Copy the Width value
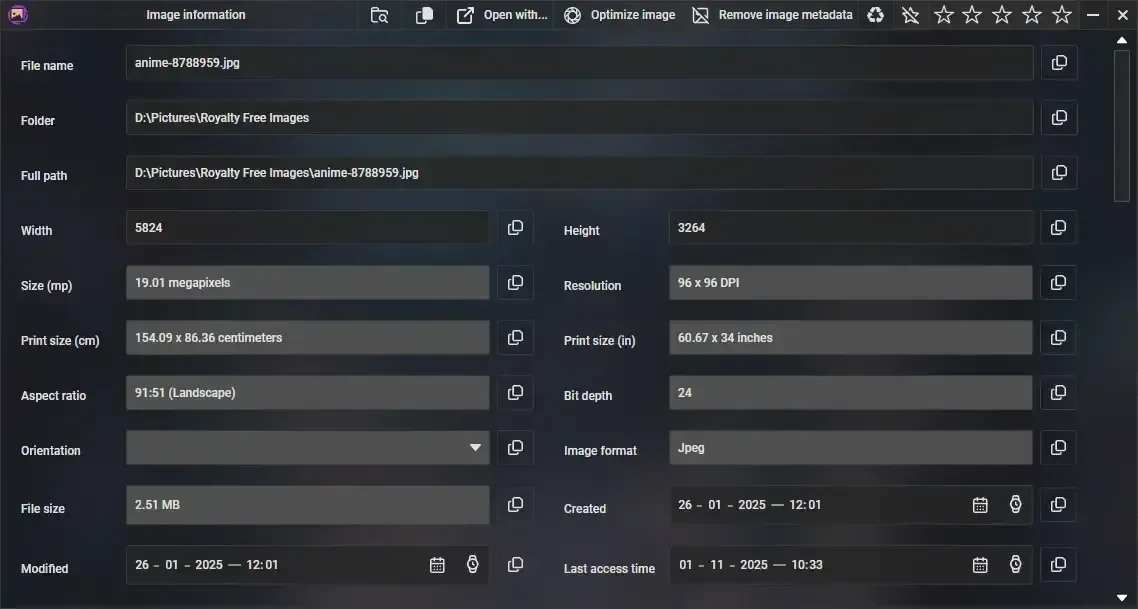This screenshot has height=609, width=1138. click(x=515, y=228)
